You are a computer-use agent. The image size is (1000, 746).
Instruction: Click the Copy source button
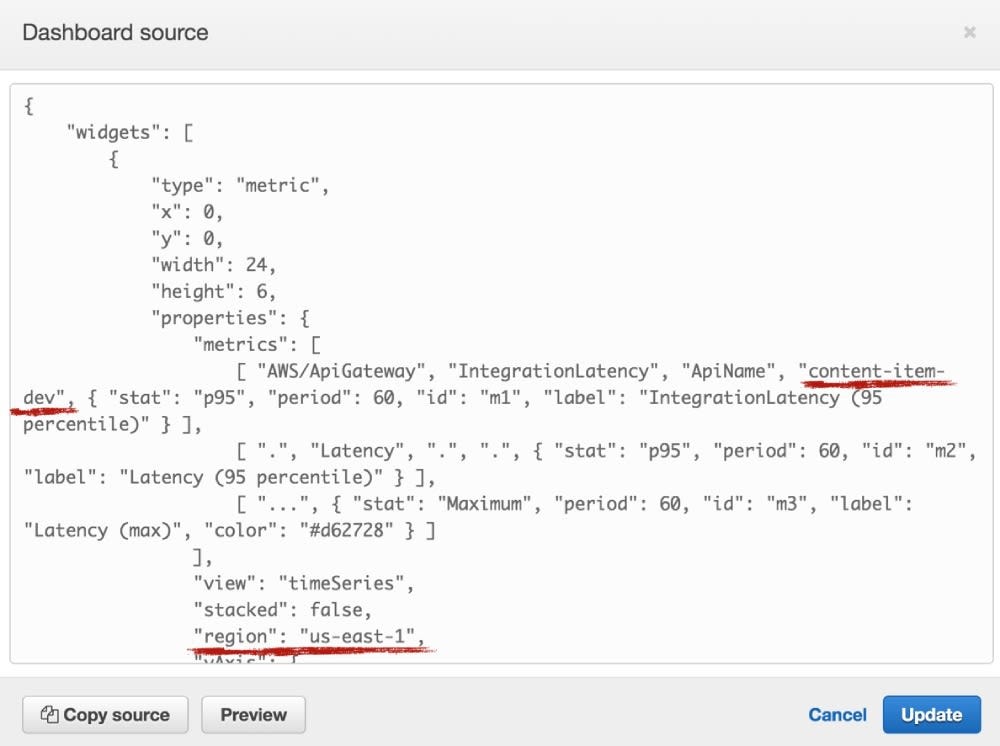(x=105, y=715)
